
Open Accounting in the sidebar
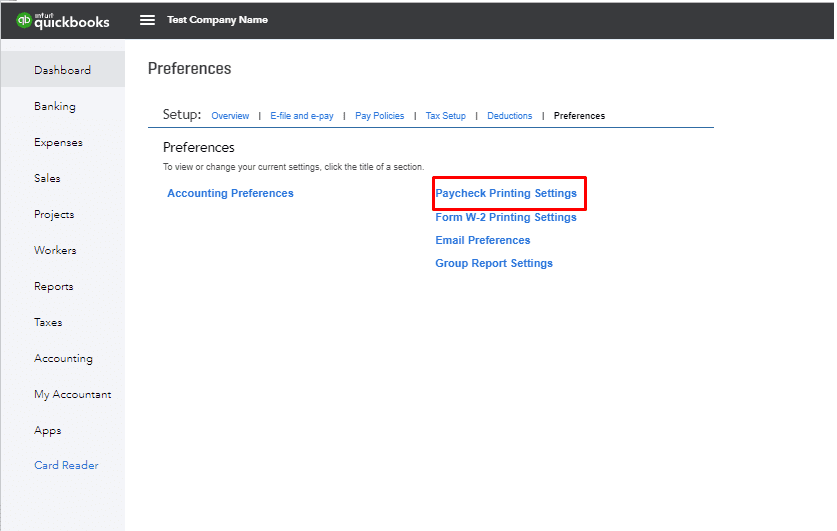click(x=63, y=359)
